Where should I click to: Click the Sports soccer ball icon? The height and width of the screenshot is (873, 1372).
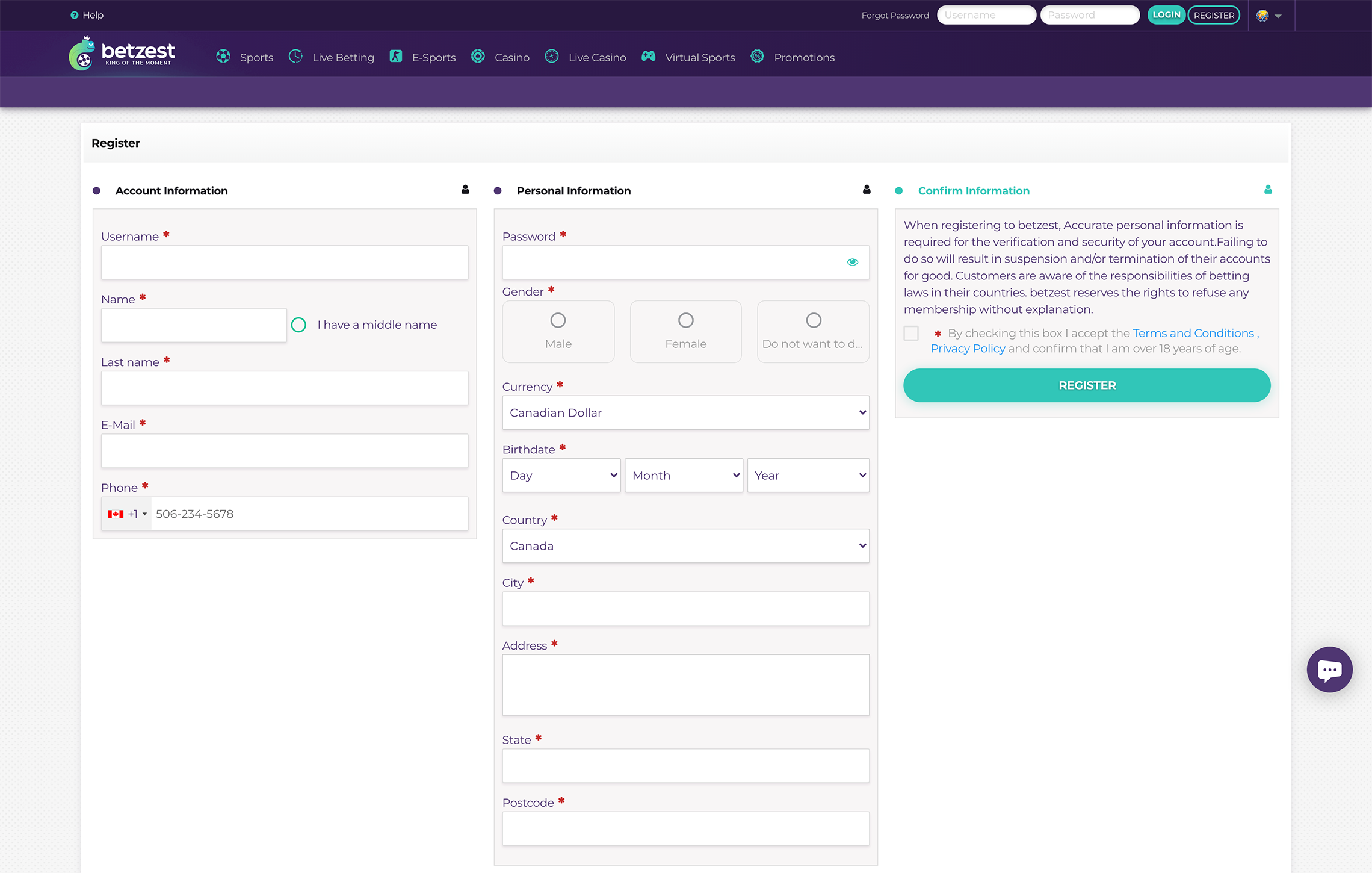tap(223, 57)
